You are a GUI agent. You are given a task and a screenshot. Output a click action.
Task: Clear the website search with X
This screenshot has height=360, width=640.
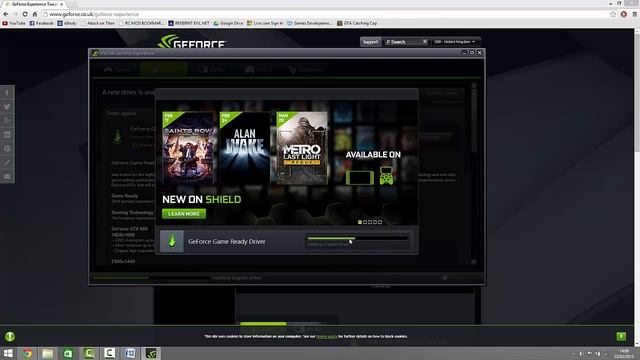tap(424, 42)
